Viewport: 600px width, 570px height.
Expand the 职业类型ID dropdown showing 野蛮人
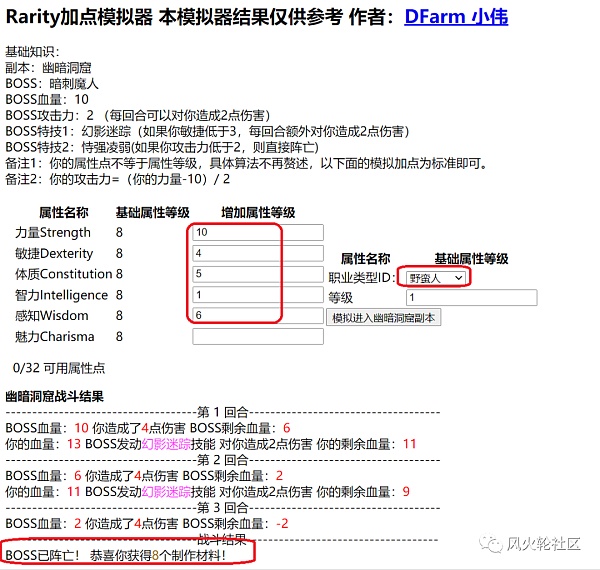pos(433,277)
